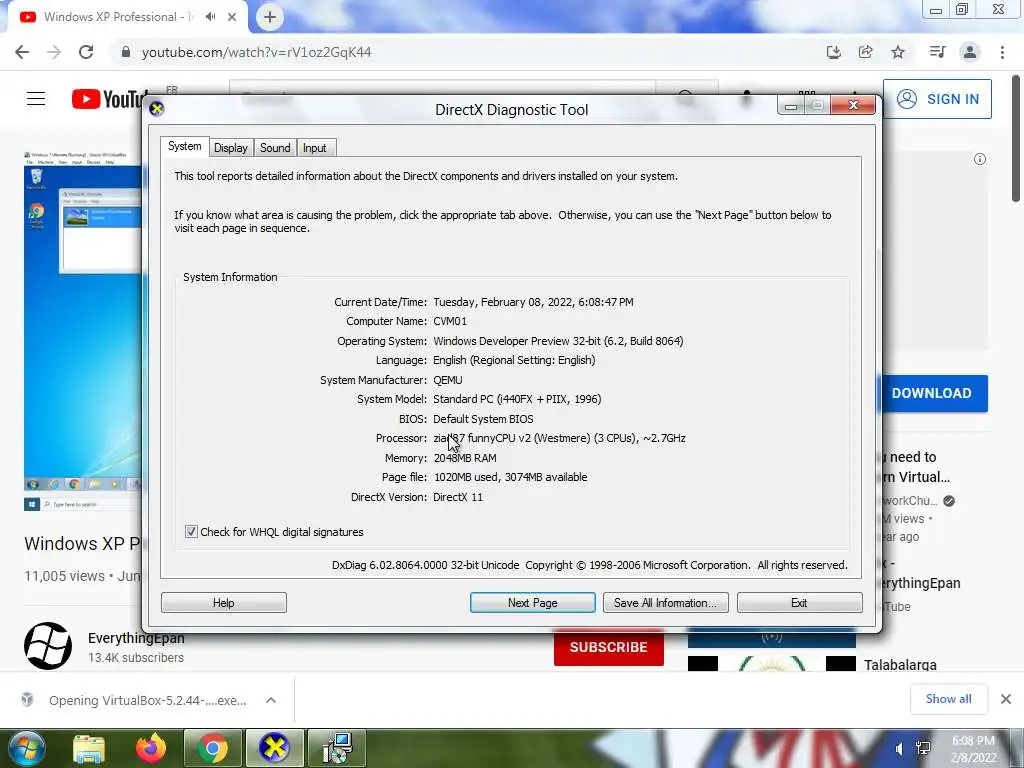Open the media control icon in Chrome toolbar
This screenshot has width=1024, height=768.
pos(937,52)
